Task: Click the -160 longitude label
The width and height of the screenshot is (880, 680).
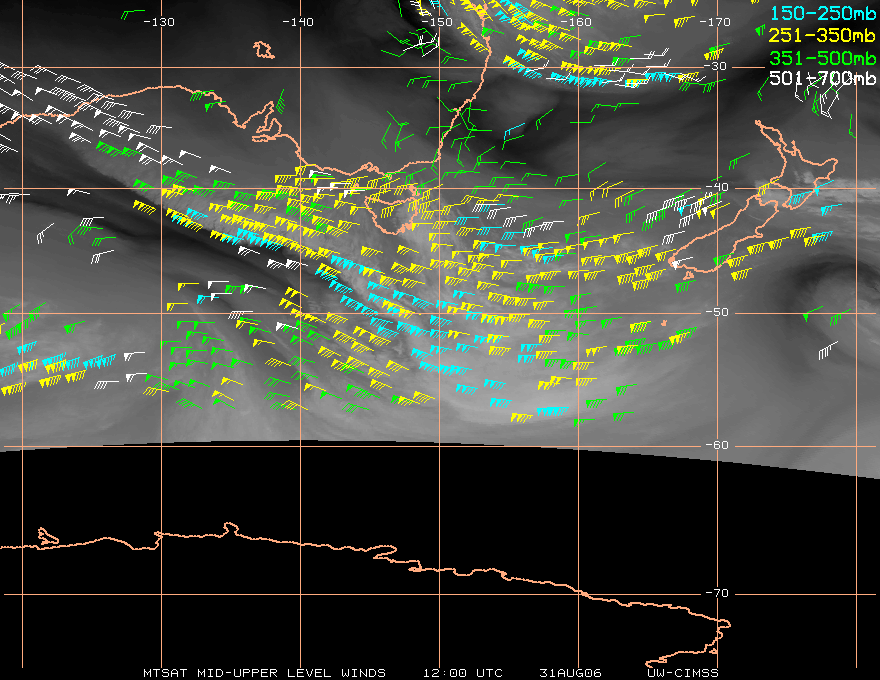Action: pos(576,22)
